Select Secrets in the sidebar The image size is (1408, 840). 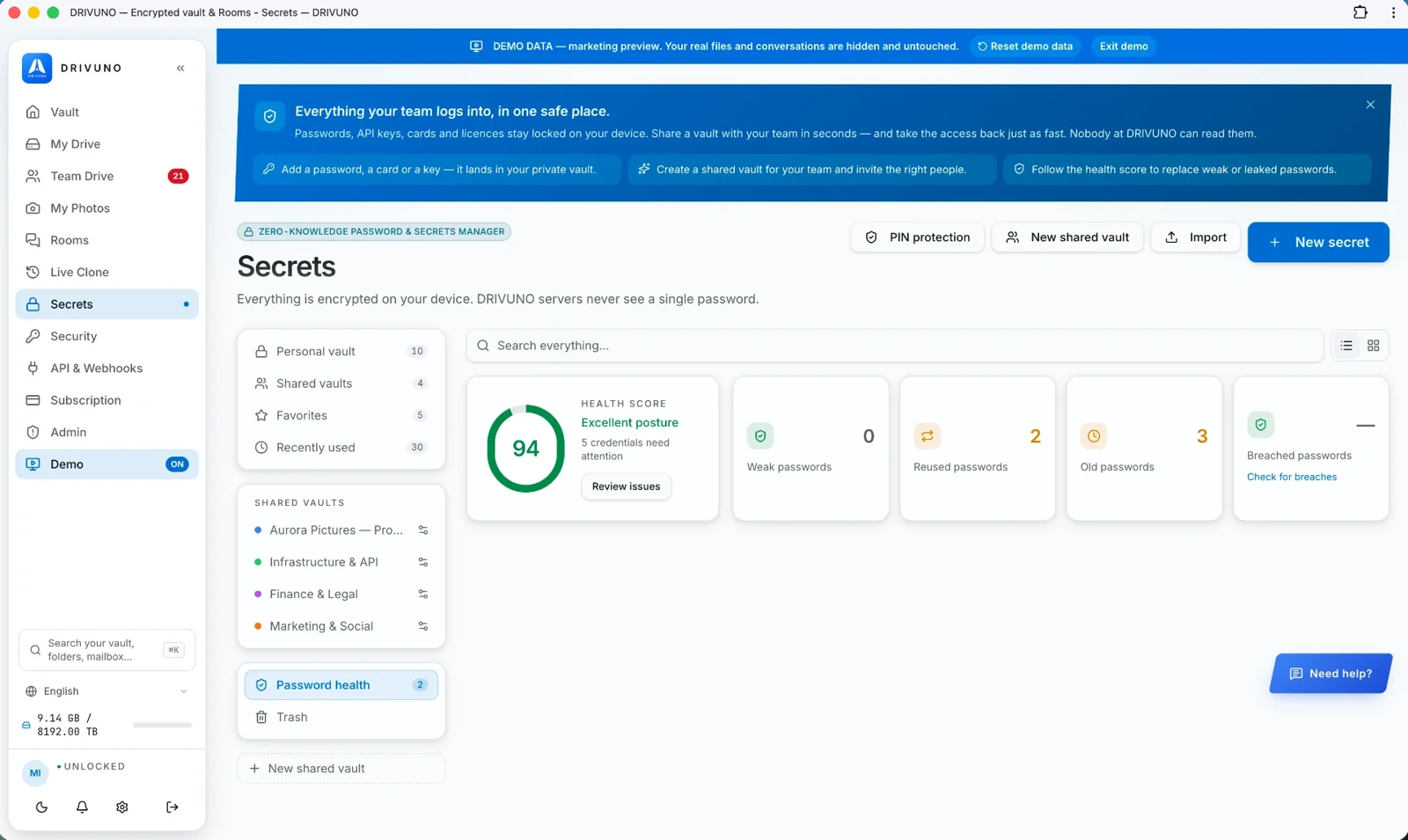pyautogui.click(x=106, y=304)
